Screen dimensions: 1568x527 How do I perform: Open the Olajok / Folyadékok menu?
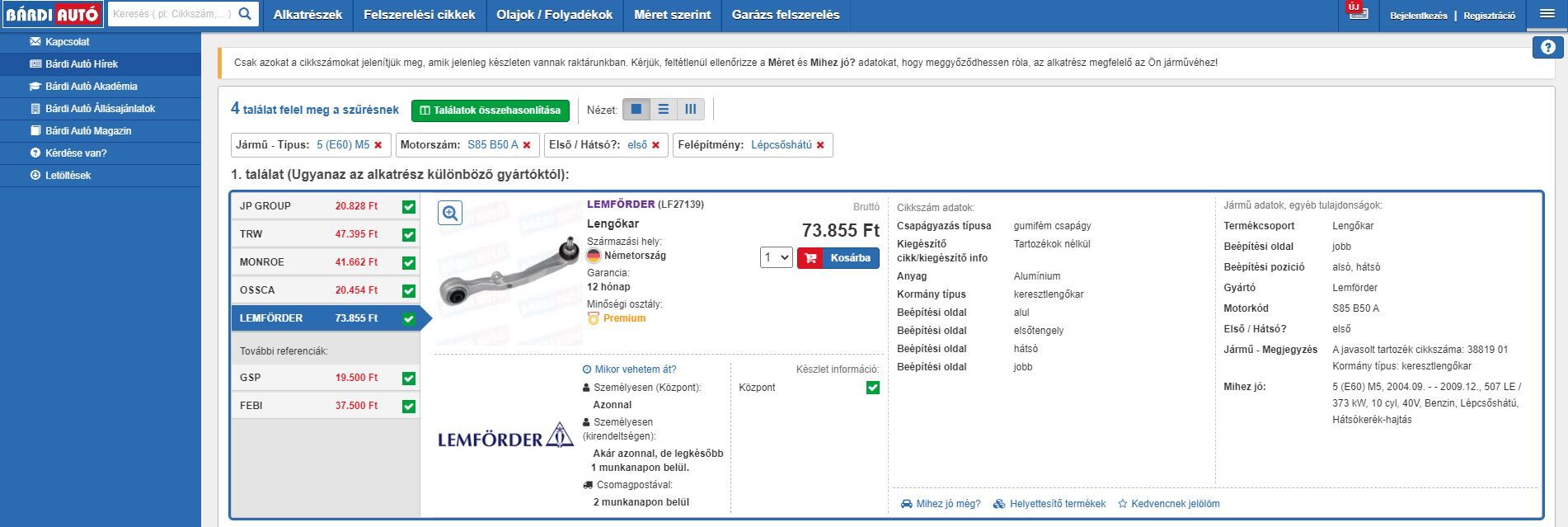tap(555, 15)
